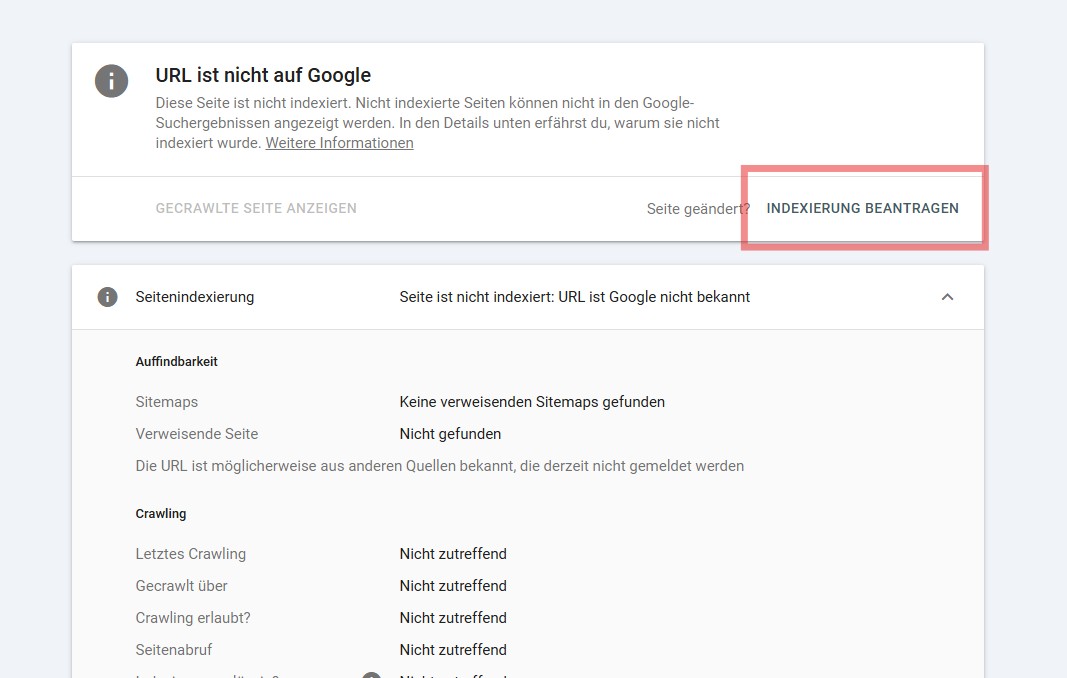Click 'Nicht zutreffend' value for Seitenabruf
The height and width of the screenshot is (678, 1067).
[x=453, y=649]
